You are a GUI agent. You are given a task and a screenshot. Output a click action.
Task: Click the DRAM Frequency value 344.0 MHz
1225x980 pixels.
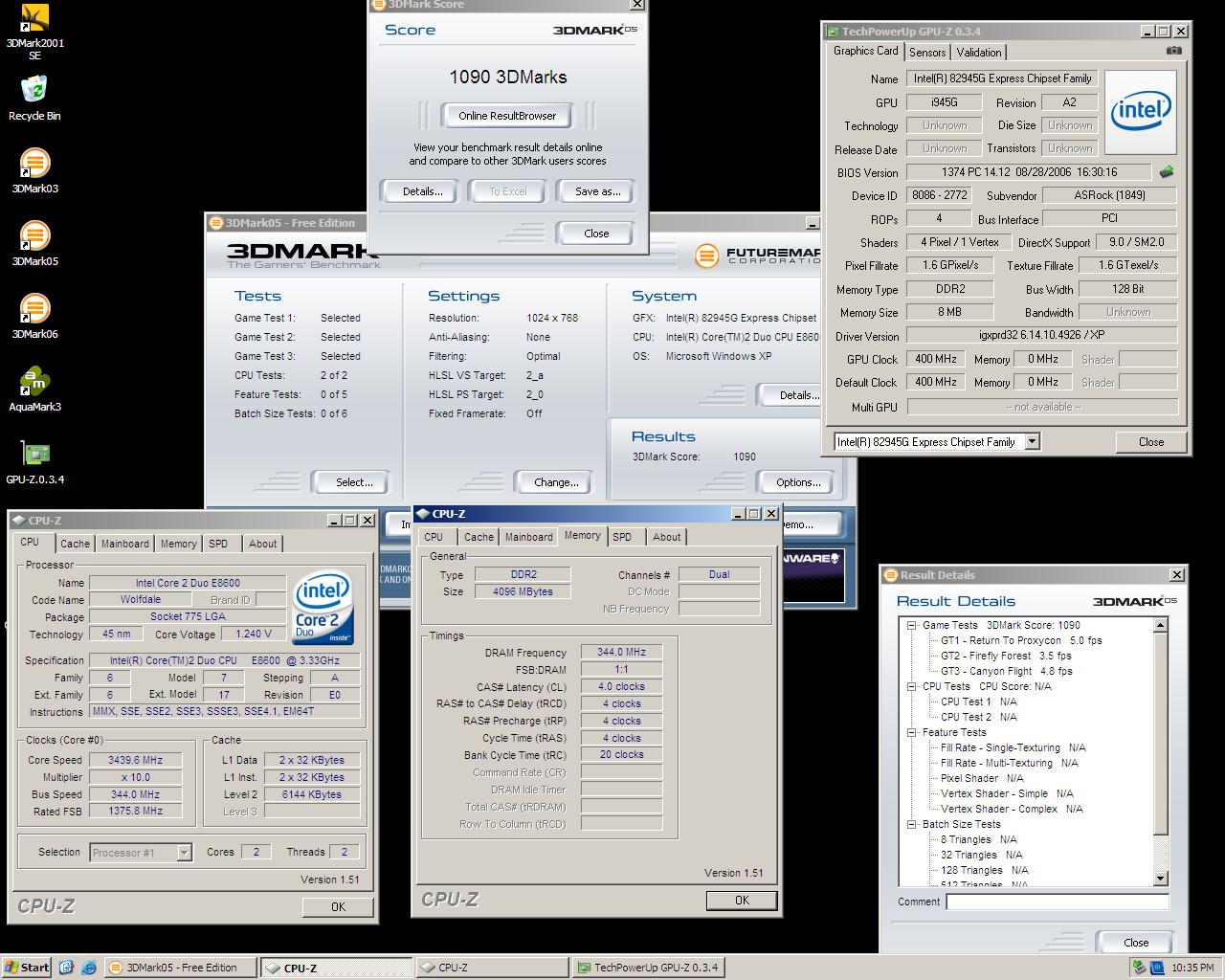point(622,652)
